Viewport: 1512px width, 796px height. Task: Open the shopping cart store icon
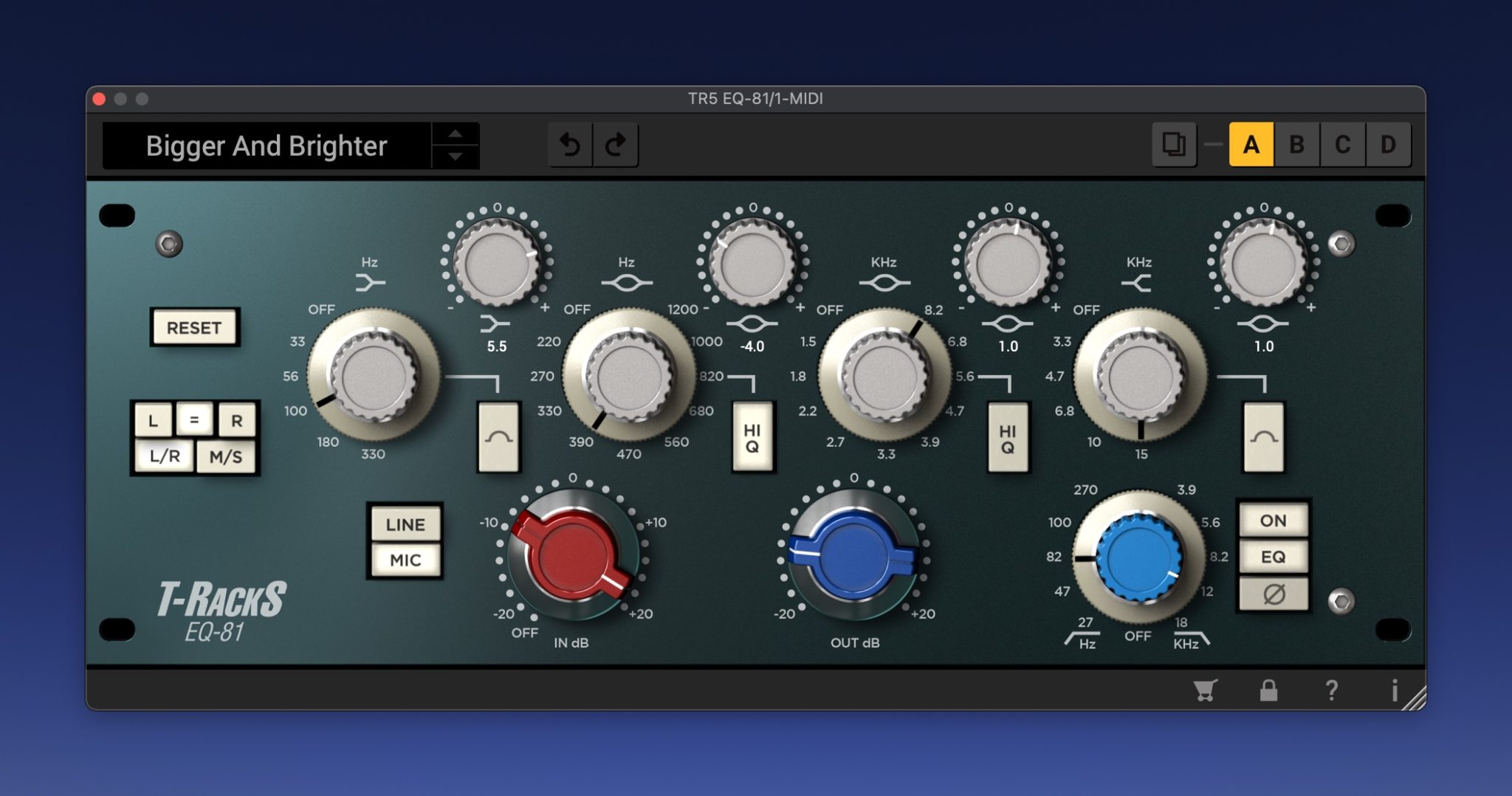coord(1205,690)
